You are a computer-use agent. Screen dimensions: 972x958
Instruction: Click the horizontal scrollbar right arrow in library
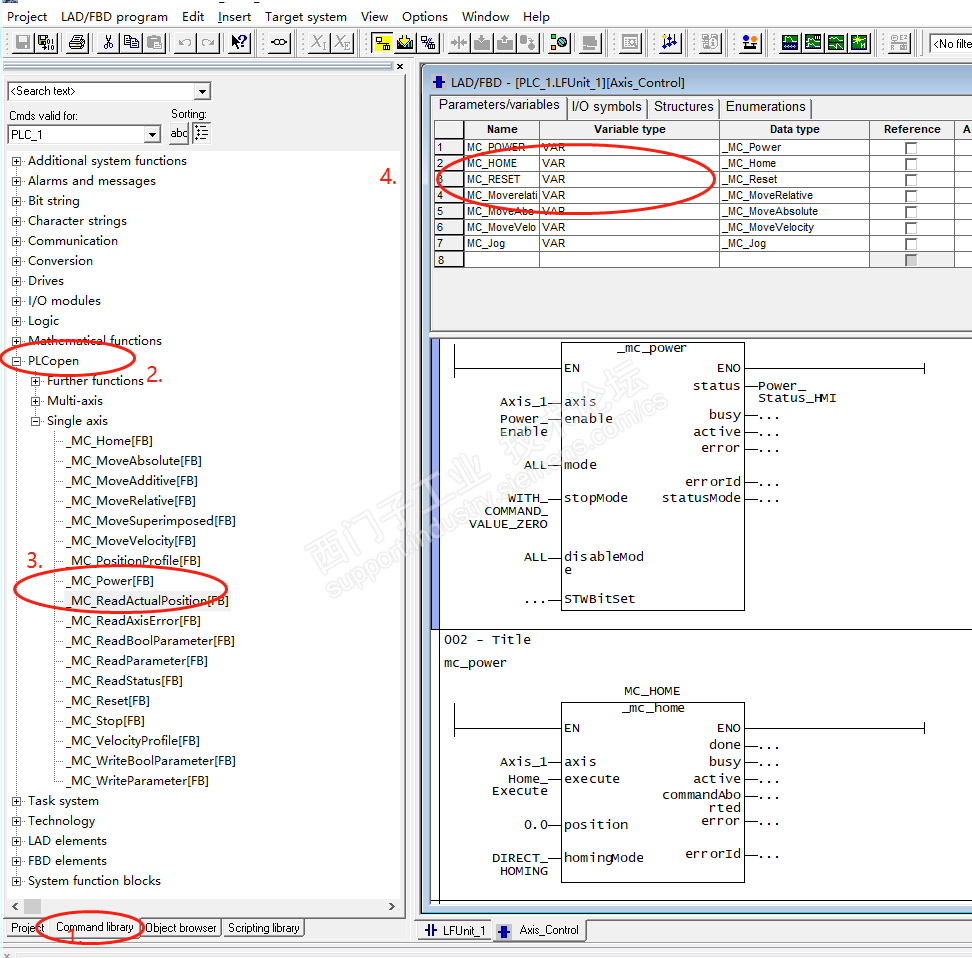click(x=391, y=907)
